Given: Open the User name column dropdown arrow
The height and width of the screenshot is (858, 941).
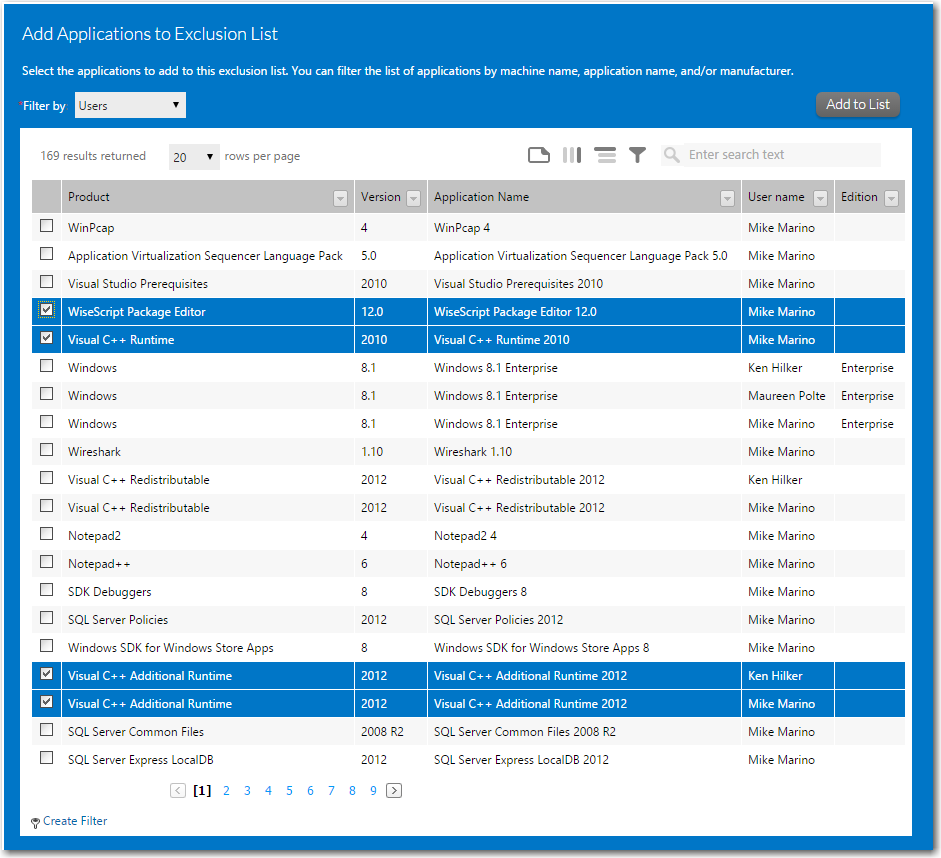Looking at the screenshot, I should [820, 198].
